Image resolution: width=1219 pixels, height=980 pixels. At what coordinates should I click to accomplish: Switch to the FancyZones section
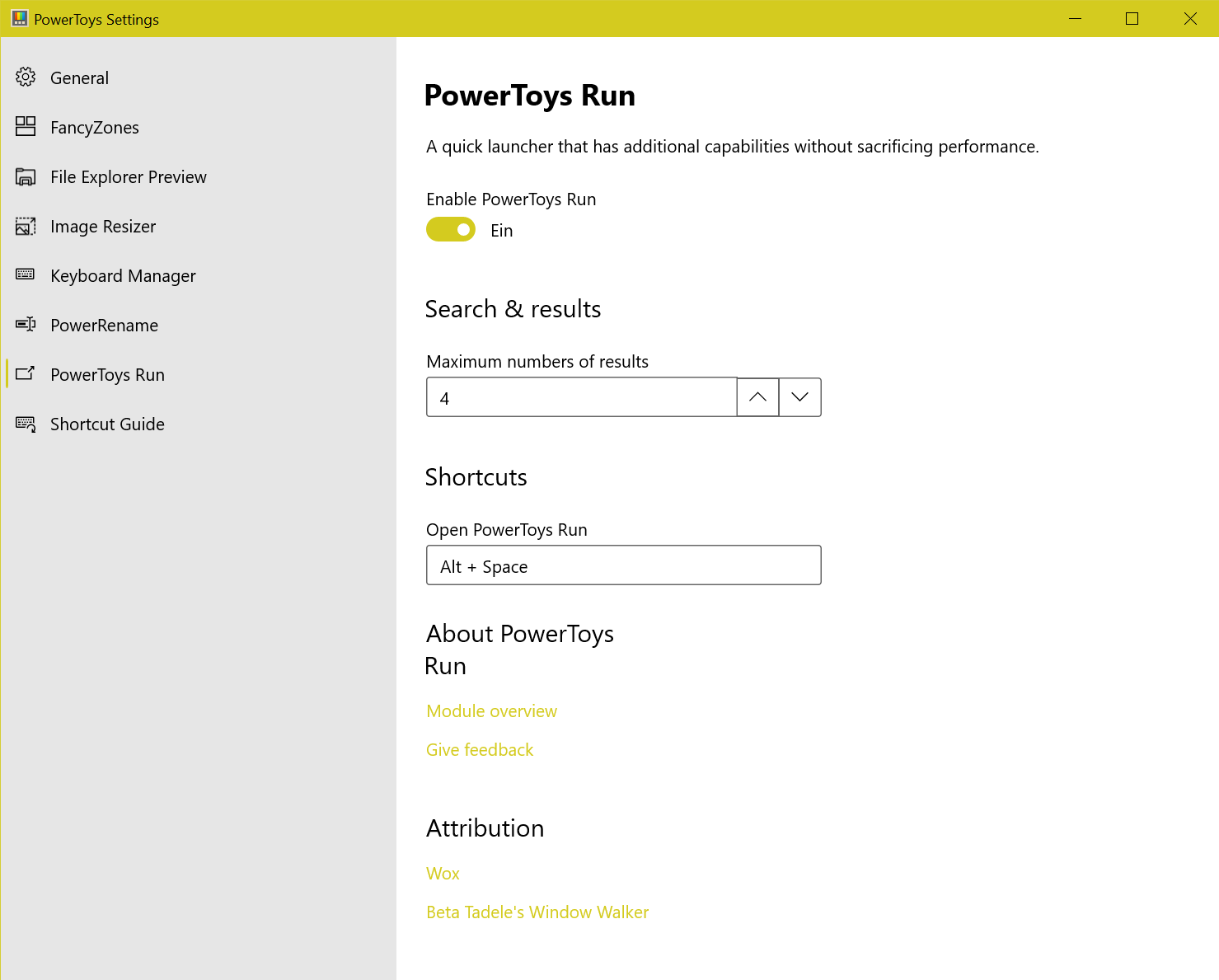tap(199, 127)
